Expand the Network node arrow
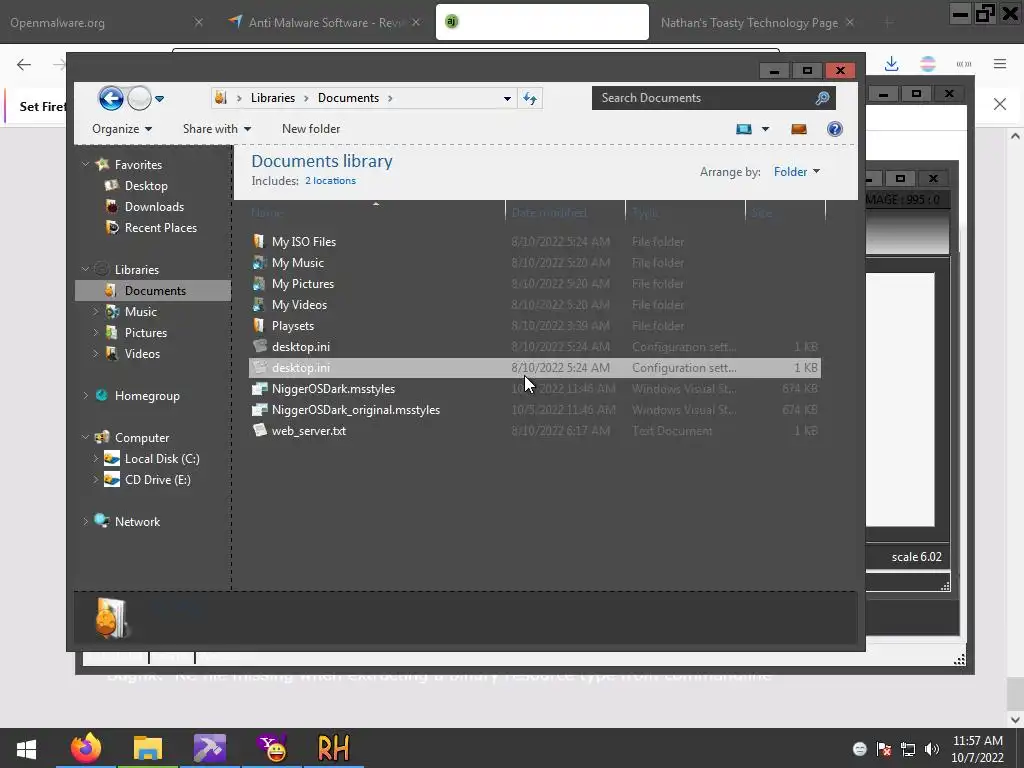Viewport: 1024px width, 768px height. click(86, 521)
